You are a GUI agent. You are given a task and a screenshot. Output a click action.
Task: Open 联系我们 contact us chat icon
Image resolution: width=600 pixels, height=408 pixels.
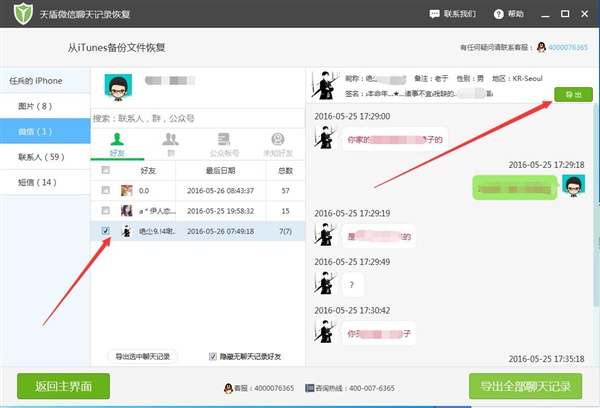(x=434, y=14)
